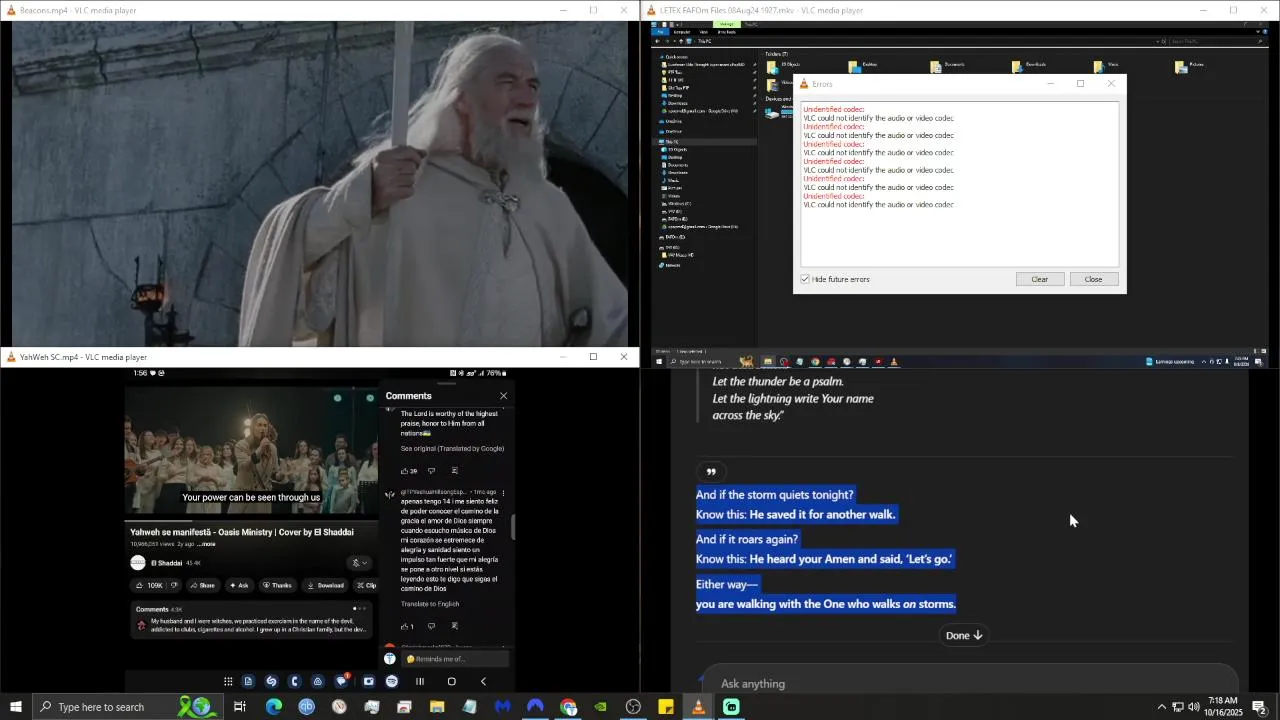Click the quote icon above highlighted text
The height and width of the screenshot is (720, 1280).
(x=711, y=472)
